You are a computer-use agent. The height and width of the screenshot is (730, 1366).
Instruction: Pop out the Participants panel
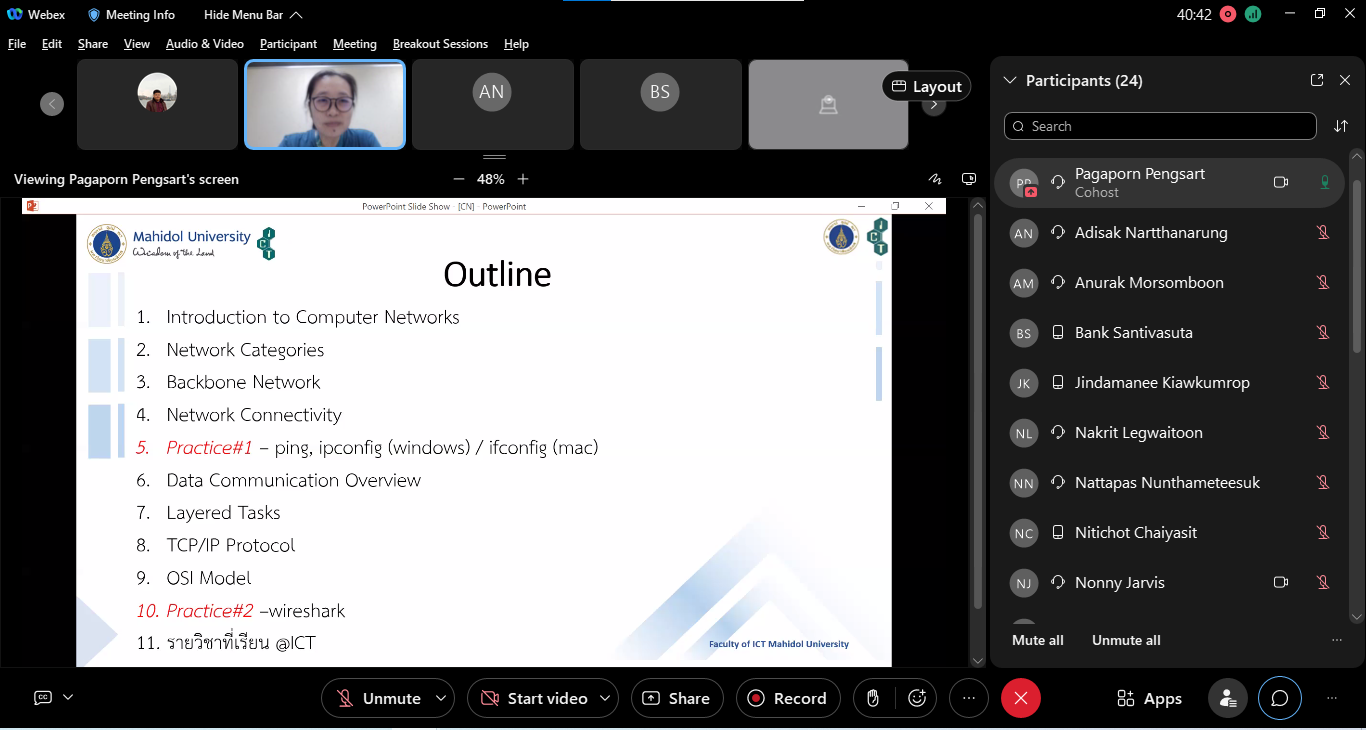1317,80
